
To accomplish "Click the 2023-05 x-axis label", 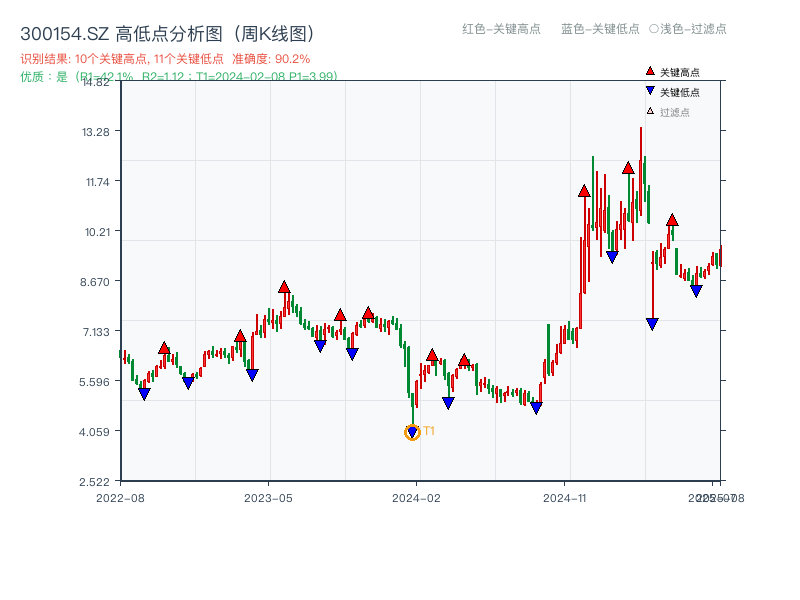I will pos(268,498).
